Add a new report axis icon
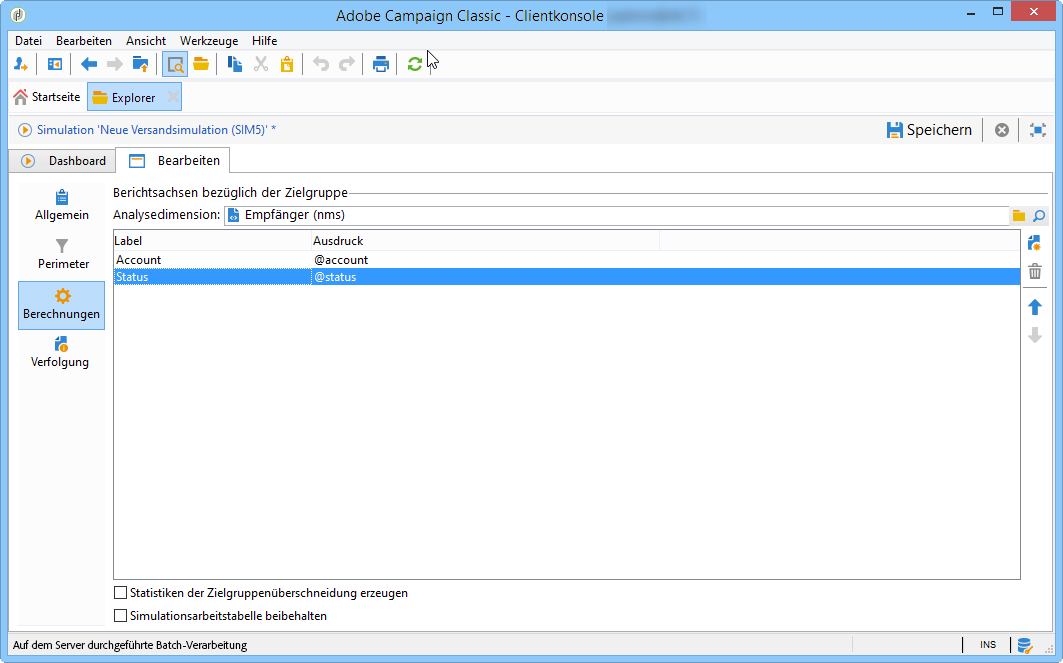 point(1035,243)
